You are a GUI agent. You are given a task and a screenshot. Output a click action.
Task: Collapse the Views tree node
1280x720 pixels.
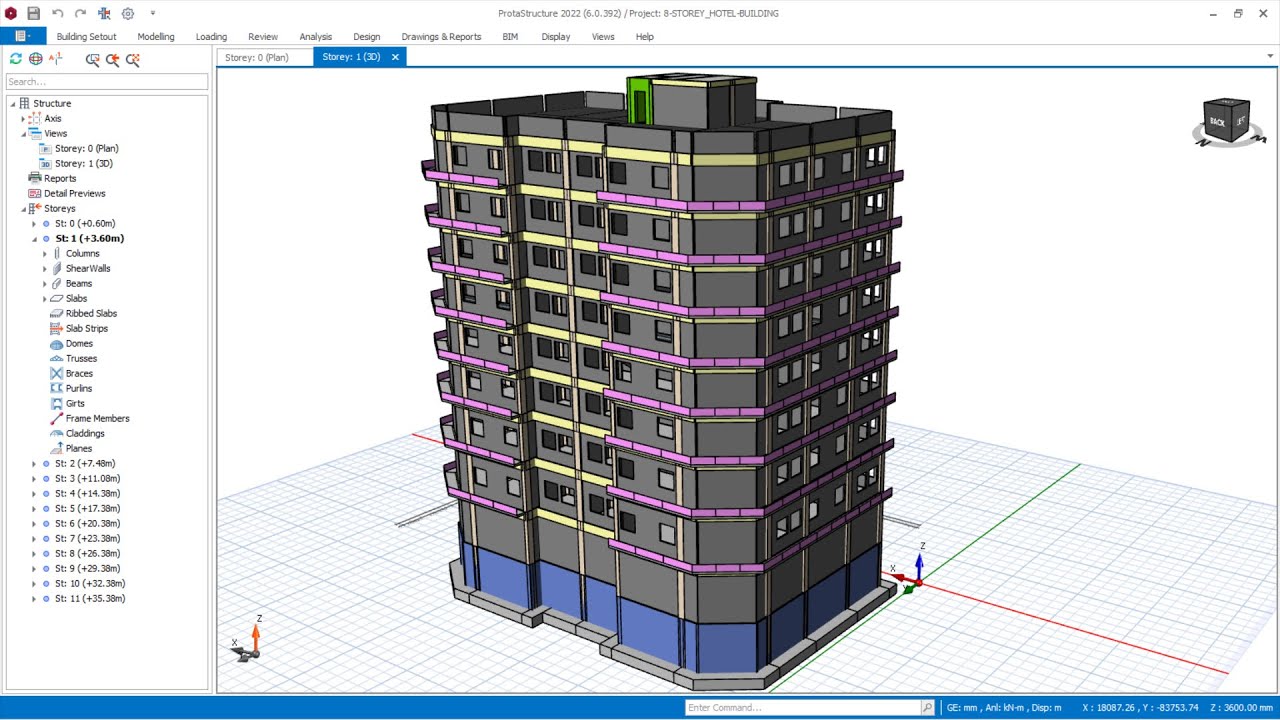click(x=23, y=133)
